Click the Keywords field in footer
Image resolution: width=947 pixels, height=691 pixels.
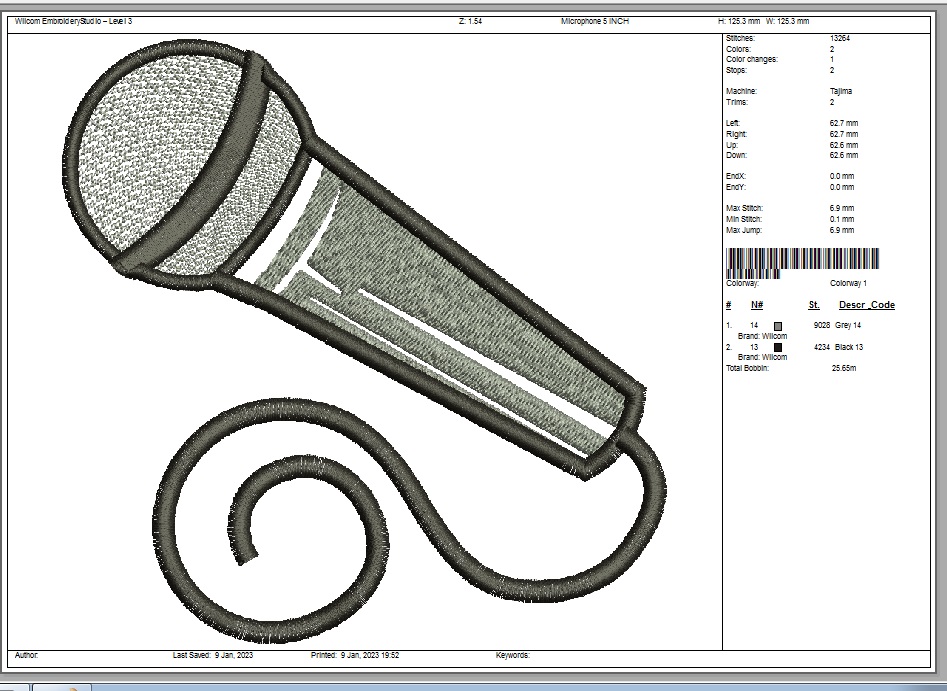click(512, 655)
